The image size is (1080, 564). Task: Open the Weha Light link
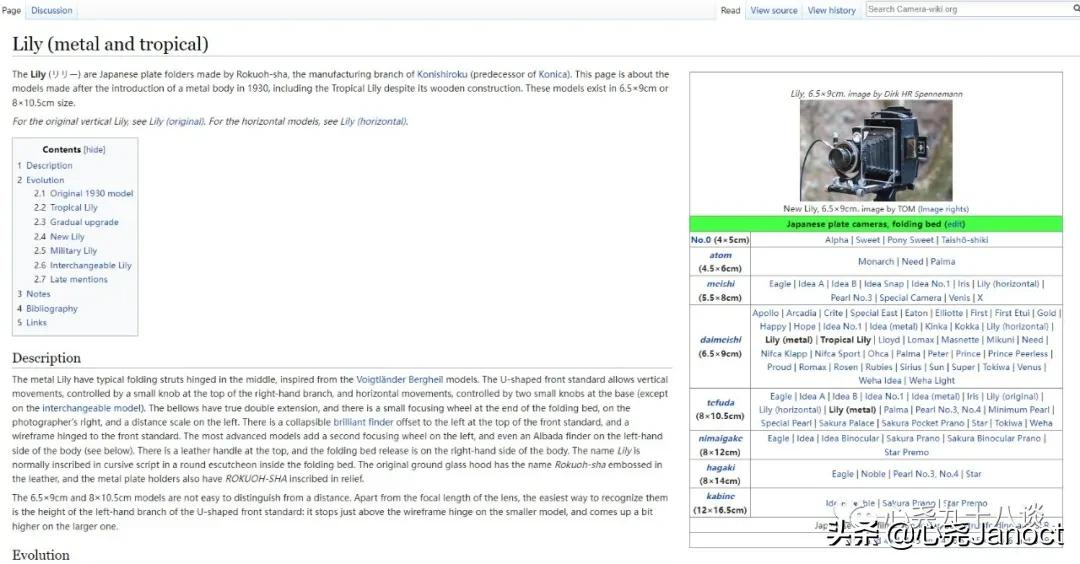932,380
